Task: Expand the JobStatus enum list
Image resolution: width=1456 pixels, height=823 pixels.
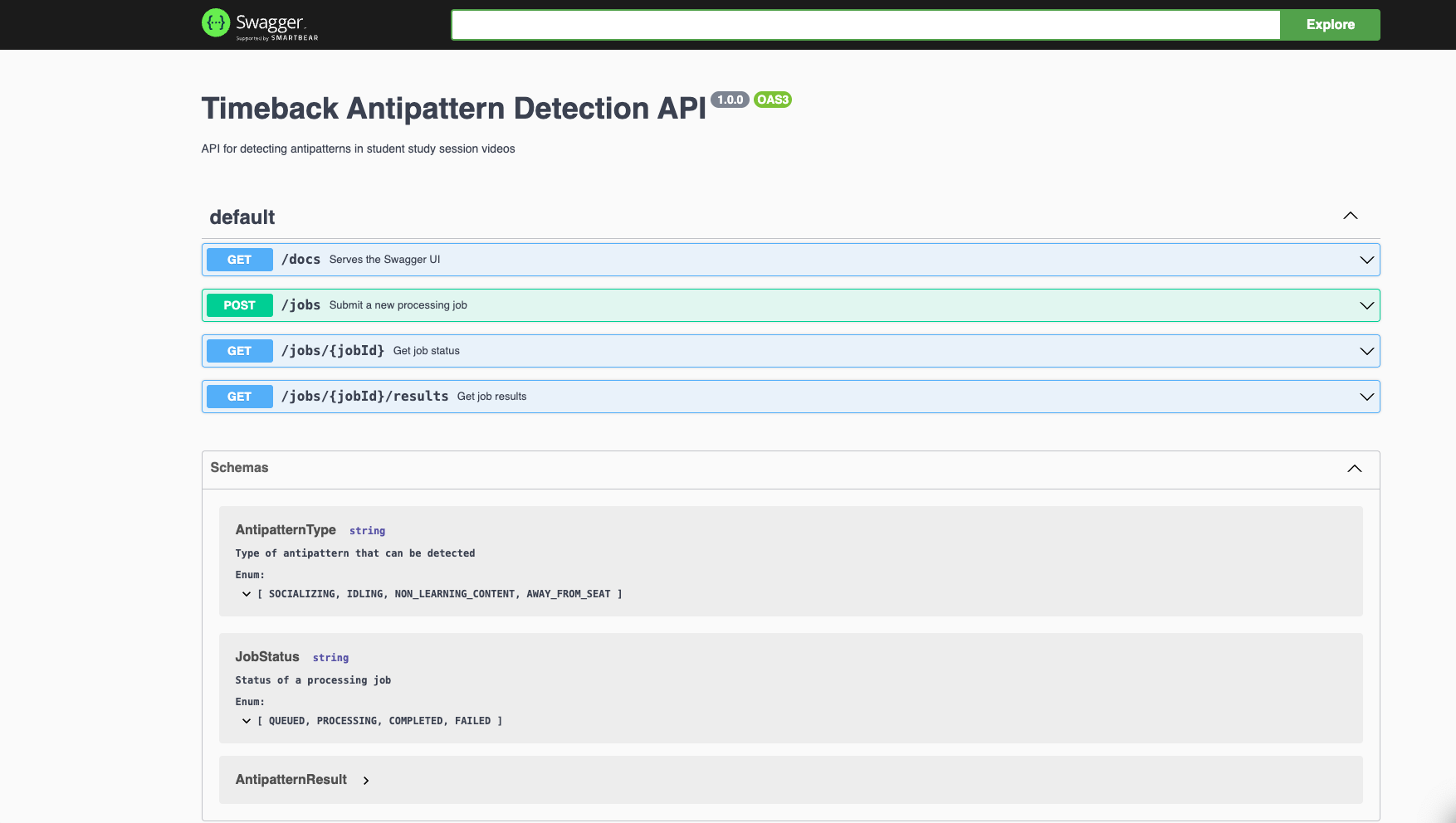Action: pyautogui.click(x=247, y=721)
